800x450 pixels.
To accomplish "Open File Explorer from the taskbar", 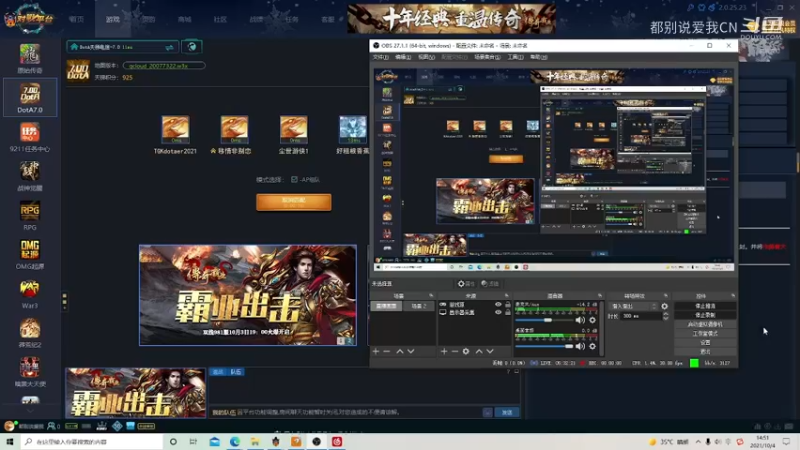I will [x=255, y=442].
